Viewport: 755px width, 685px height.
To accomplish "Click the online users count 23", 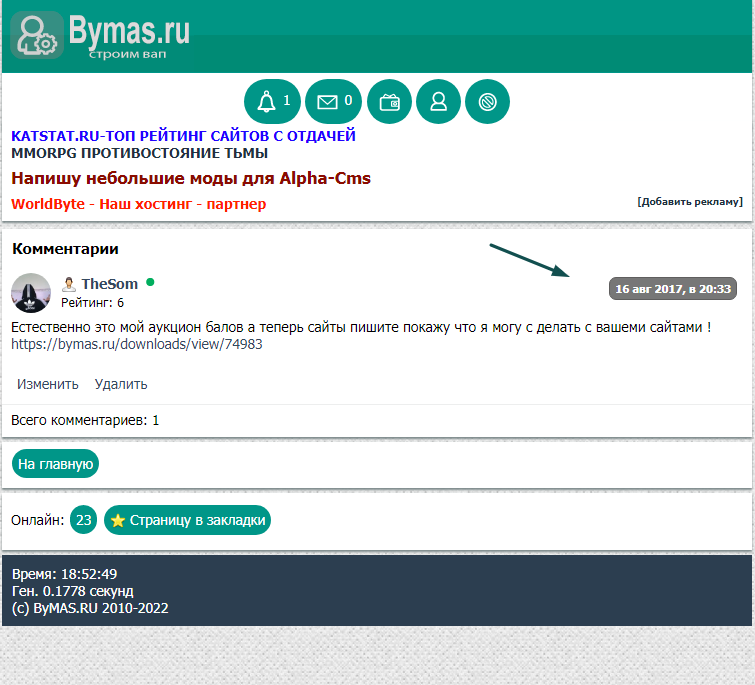I will click(x=84, y=520).
